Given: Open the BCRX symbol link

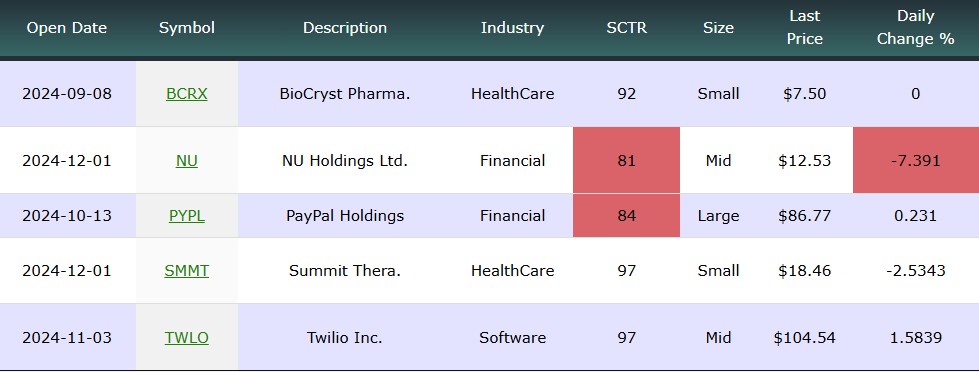Looking at the screenshot, I should pos(187,94).
